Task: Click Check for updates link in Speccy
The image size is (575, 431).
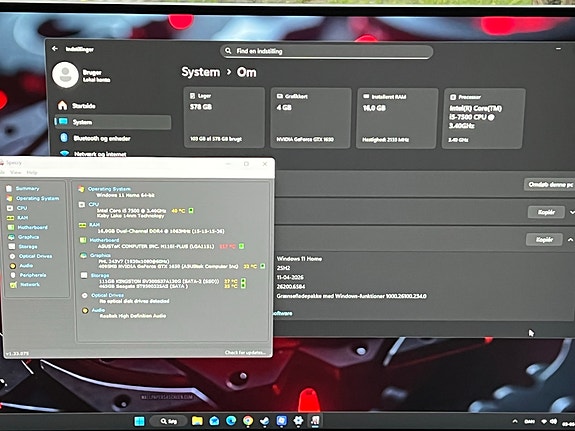Action: click(x=245, y=353)
